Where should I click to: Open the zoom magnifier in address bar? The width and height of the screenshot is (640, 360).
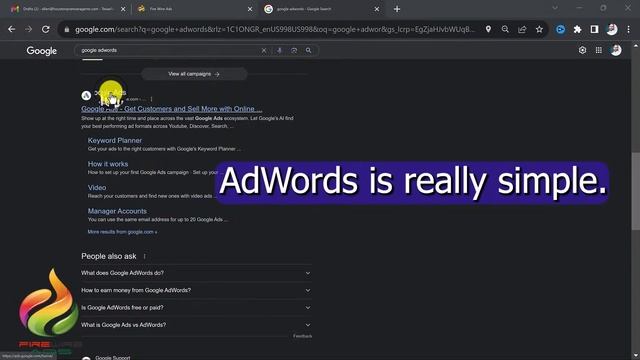pos(505,29)
